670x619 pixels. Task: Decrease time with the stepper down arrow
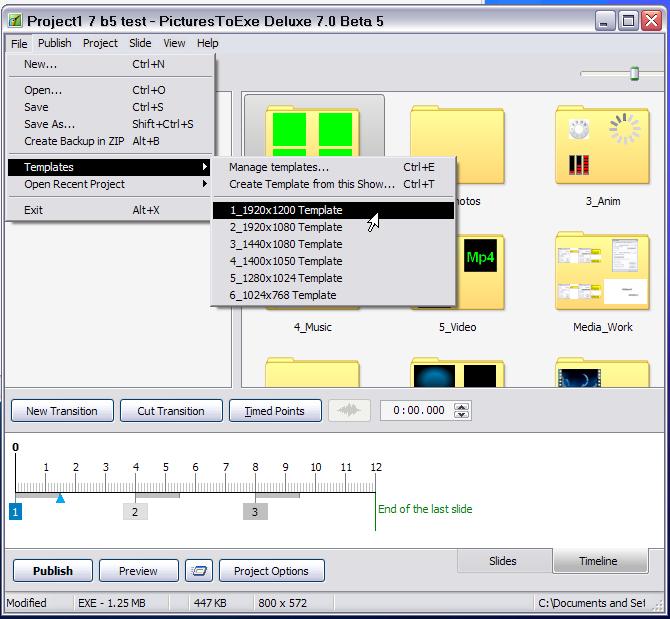click(461, 415)
